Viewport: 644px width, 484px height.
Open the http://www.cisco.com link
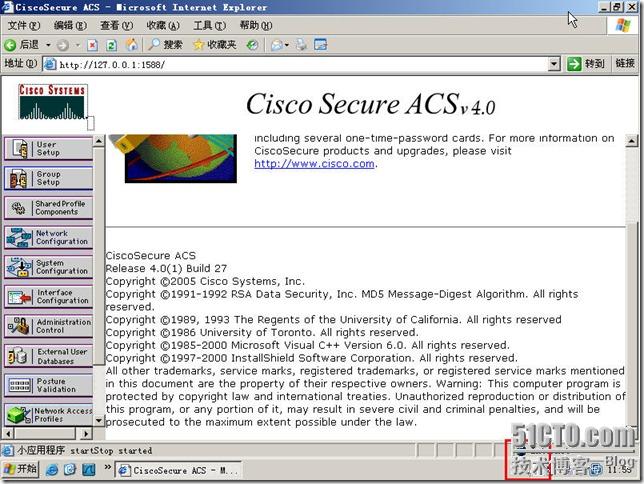[314, 164]
